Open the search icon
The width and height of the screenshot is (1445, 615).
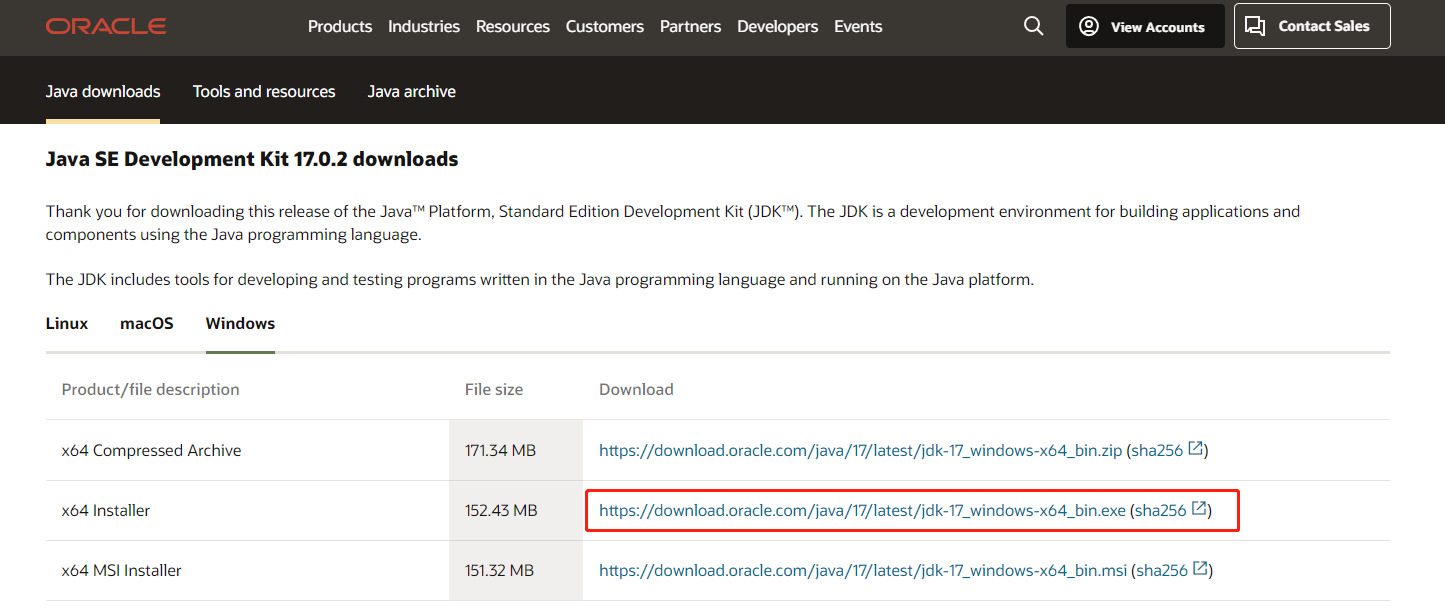[x=1034, y=26]
